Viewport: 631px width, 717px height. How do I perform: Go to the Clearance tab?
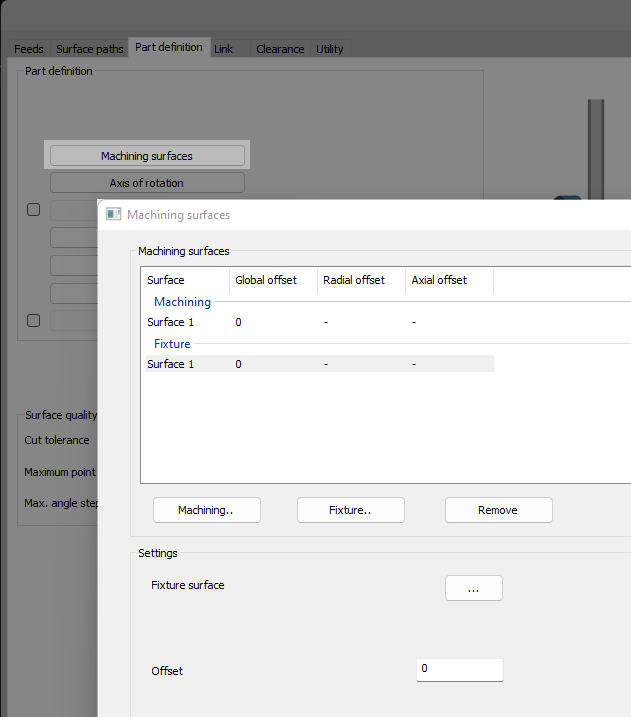tap(280, 49)
